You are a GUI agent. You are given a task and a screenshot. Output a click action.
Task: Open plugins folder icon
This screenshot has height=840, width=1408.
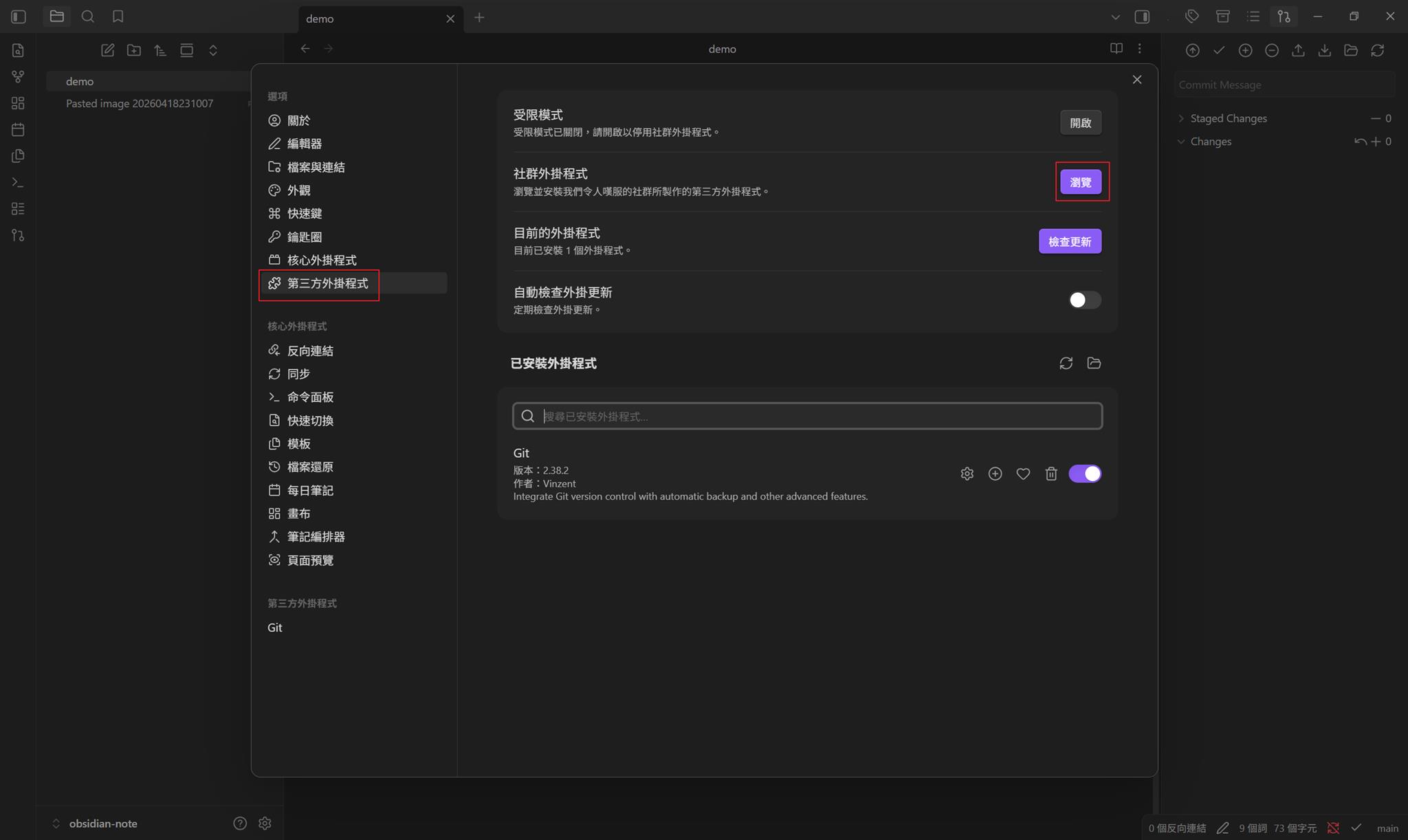1094,363
